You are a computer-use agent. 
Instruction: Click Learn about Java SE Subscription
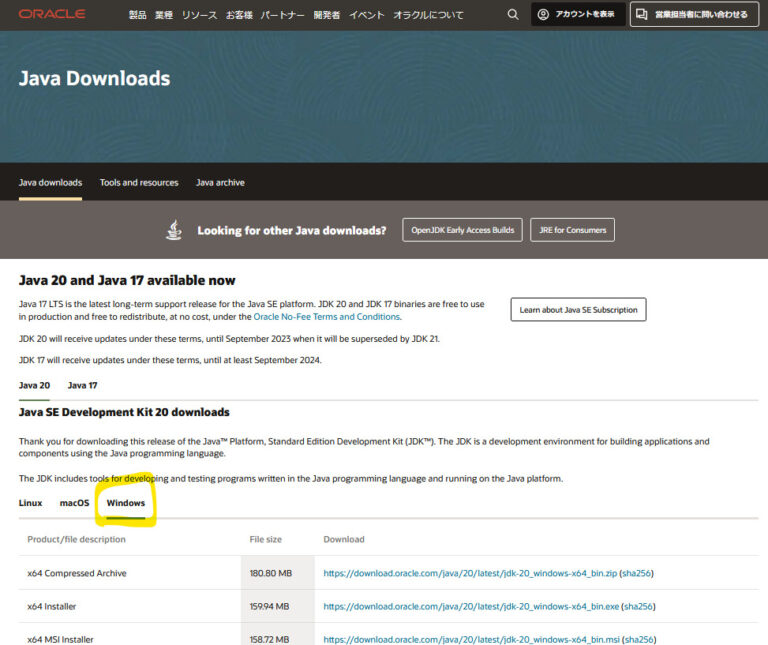tap(578, 310)
